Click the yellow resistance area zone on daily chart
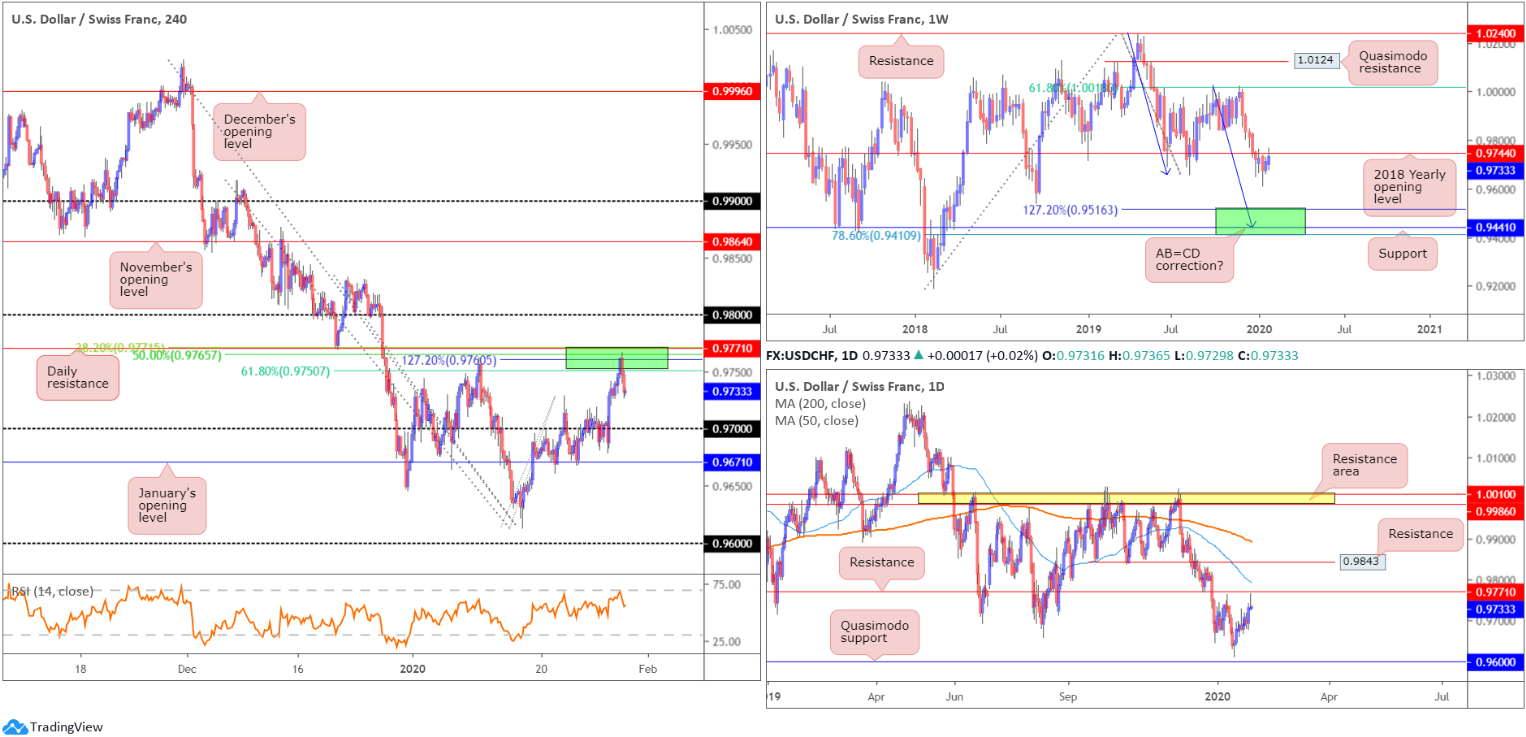 [x=1126, y=497]
